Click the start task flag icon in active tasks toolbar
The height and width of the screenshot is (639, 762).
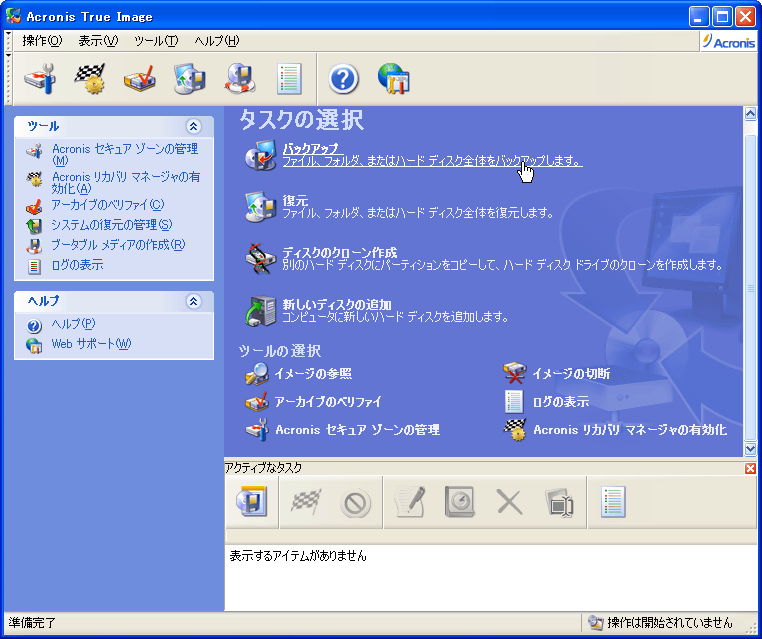306,501
